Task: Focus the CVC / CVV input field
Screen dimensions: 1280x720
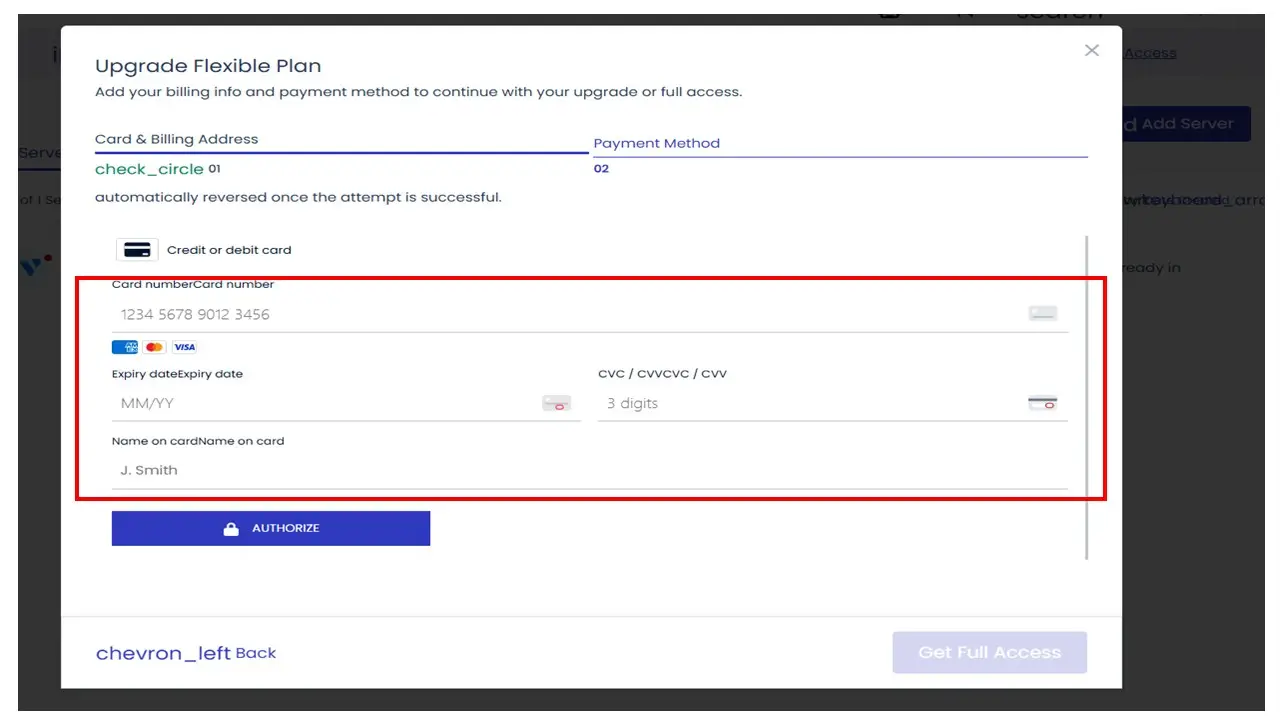Action: (832, 404)
